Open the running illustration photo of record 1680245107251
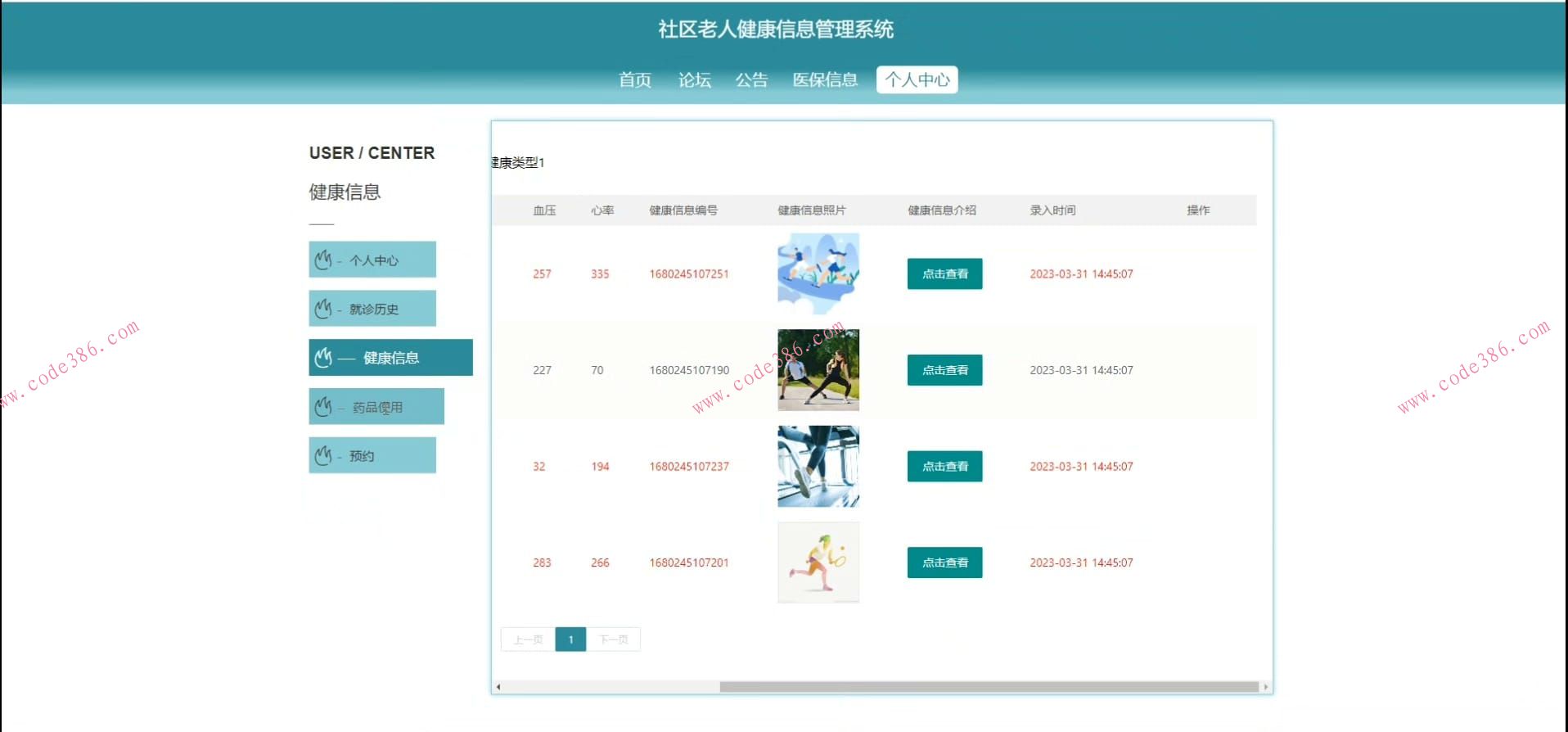 tap(818, 273)
